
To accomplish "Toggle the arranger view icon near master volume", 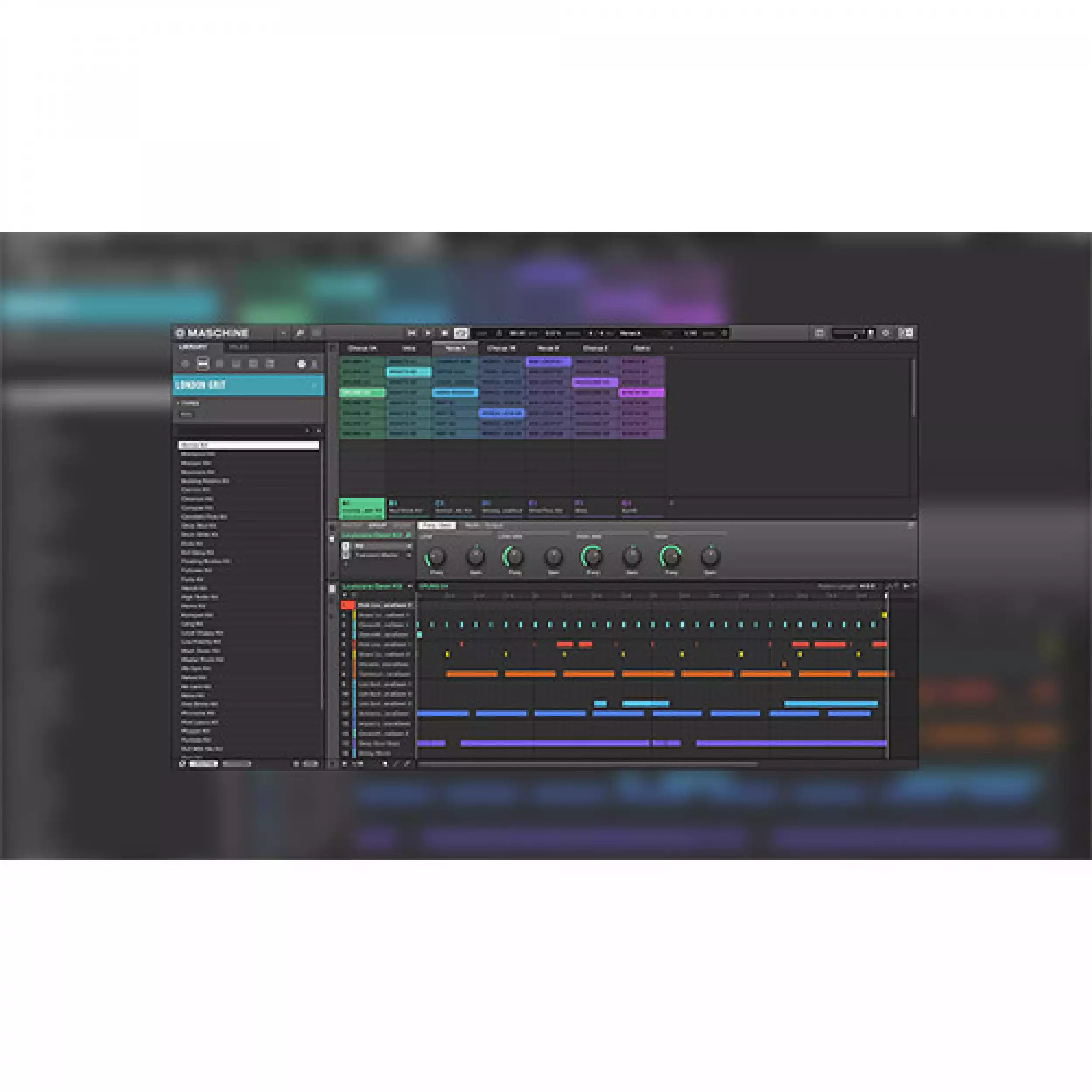I will click(x=819, y=333).
